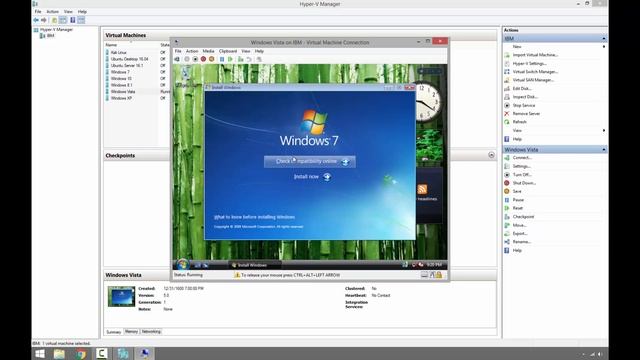Click the red Shut Down icon in VM toolbar
Image resolution: width=640 pixels, height=360 pixels.
pos(203,59)
